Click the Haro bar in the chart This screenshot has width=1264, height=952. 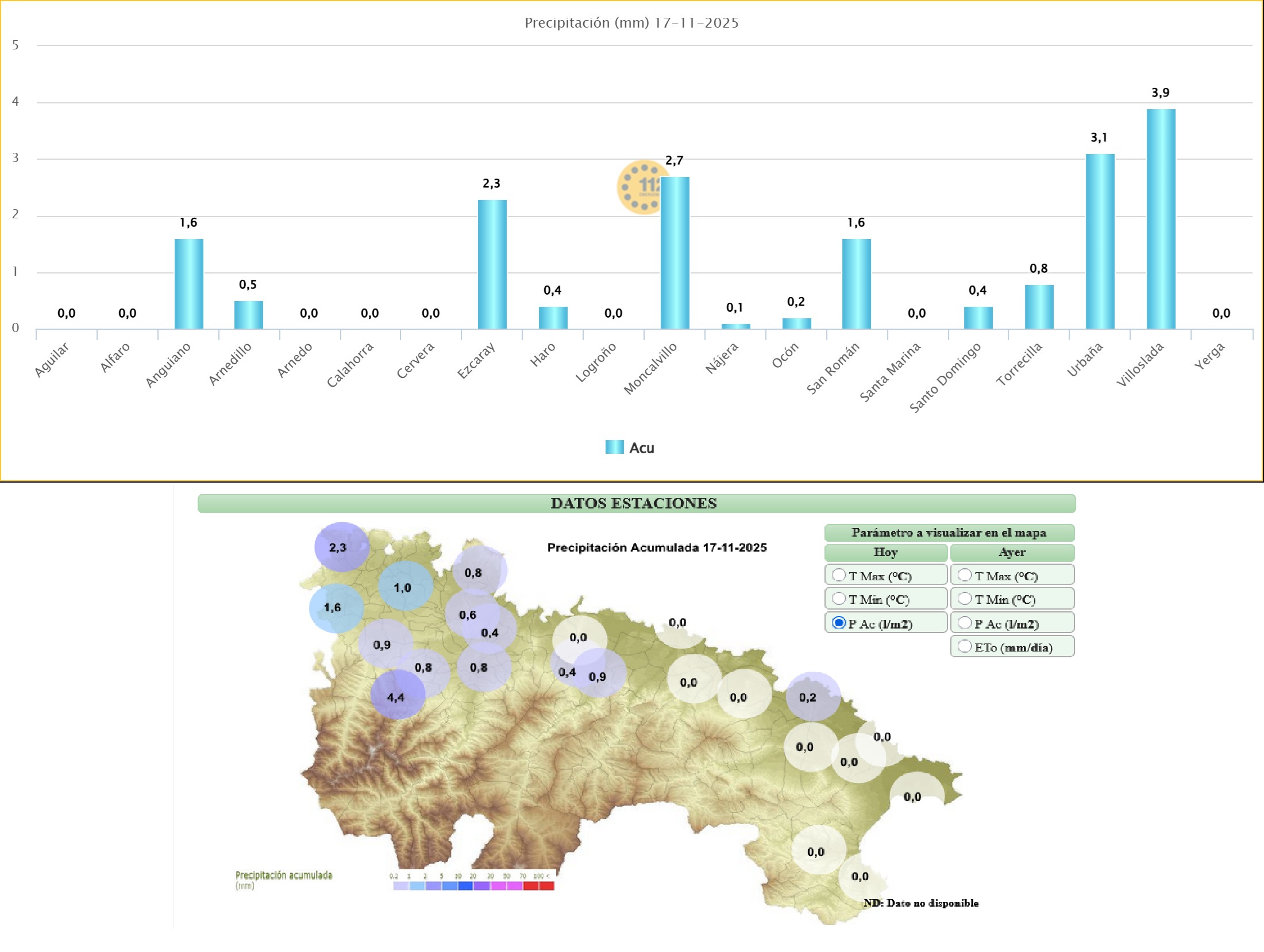click(x=553, y=318)
